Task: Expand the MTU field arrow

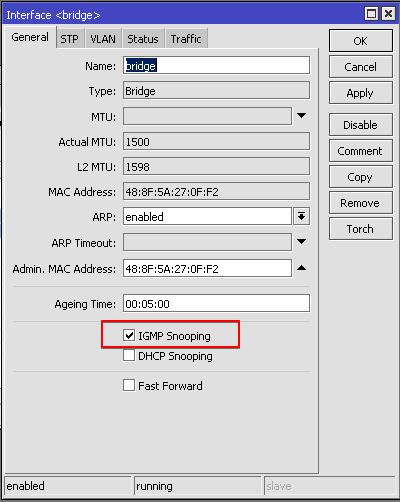Action: (301, 116)
